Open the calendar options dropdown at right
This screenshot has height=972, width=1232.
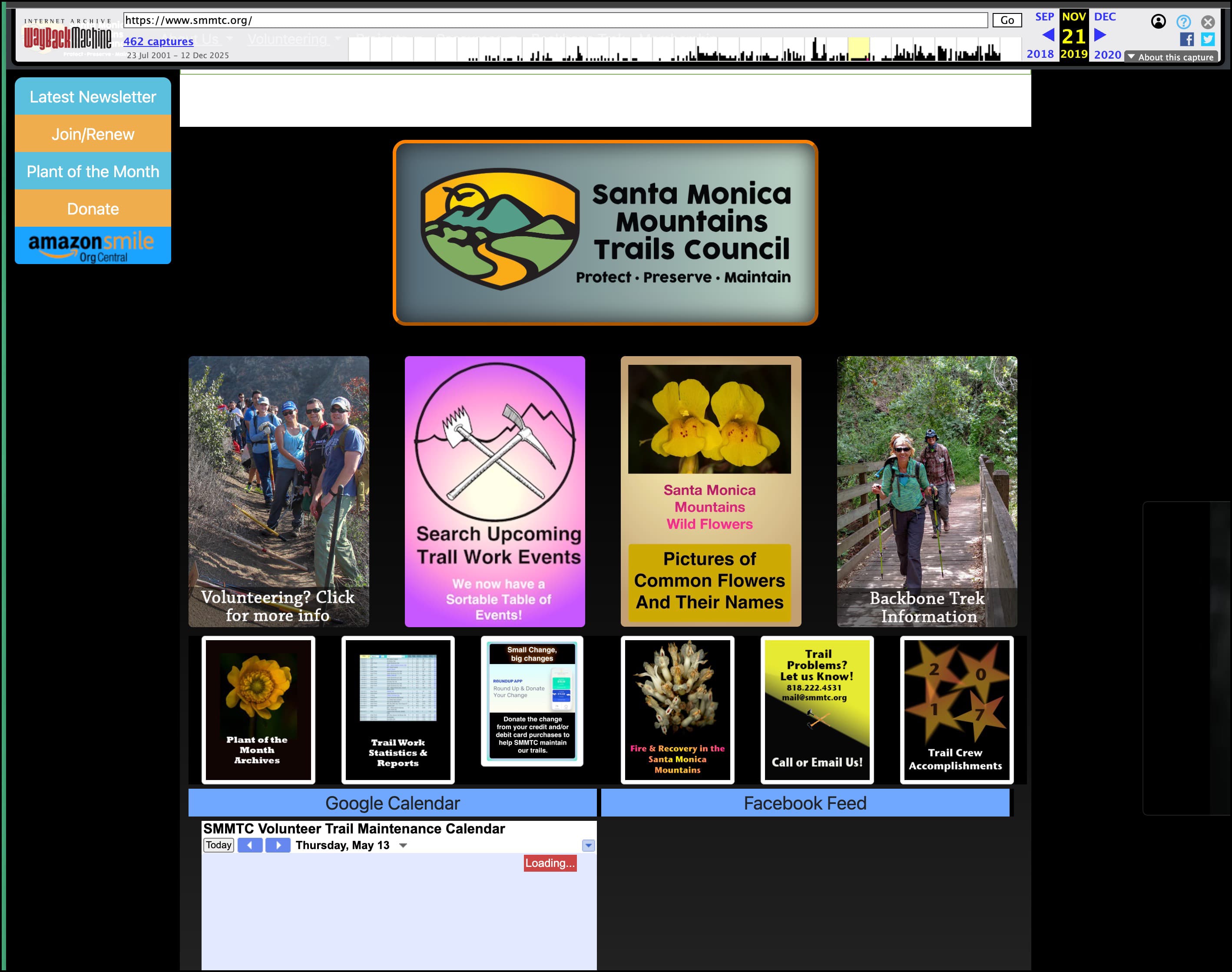click(588, 846)
